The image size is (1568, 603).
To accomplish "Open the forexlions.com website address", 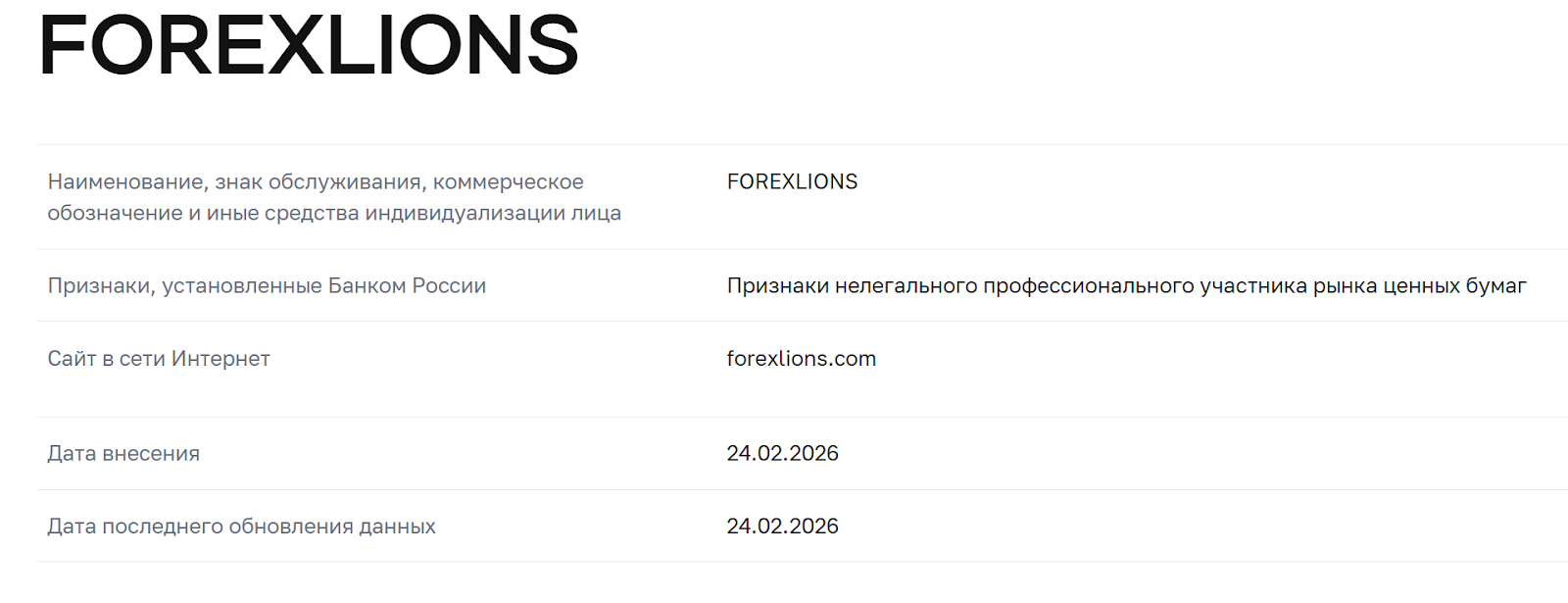I will [x=801, y=359].
